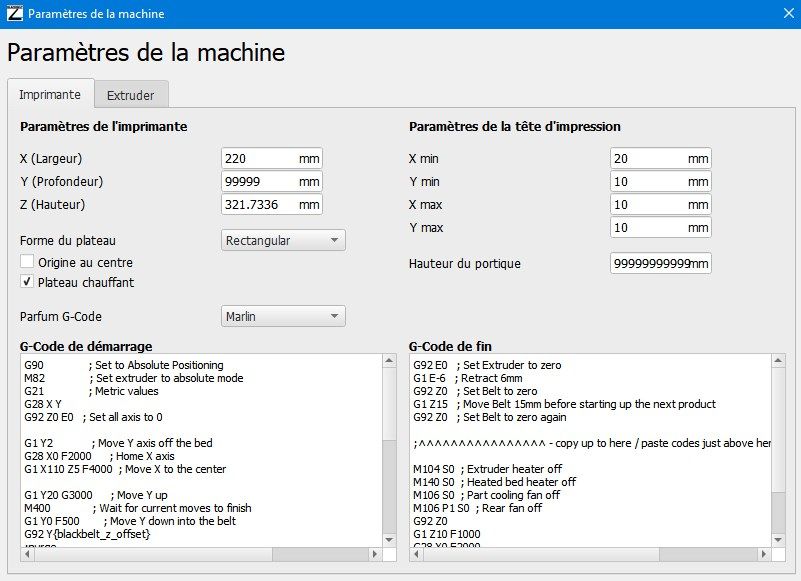The width and height of the screenshot is (801, 581).
Task: Click 'G1 X110 Z5 F4000' line
Action: pyautogui.click(x=125, y=469)
